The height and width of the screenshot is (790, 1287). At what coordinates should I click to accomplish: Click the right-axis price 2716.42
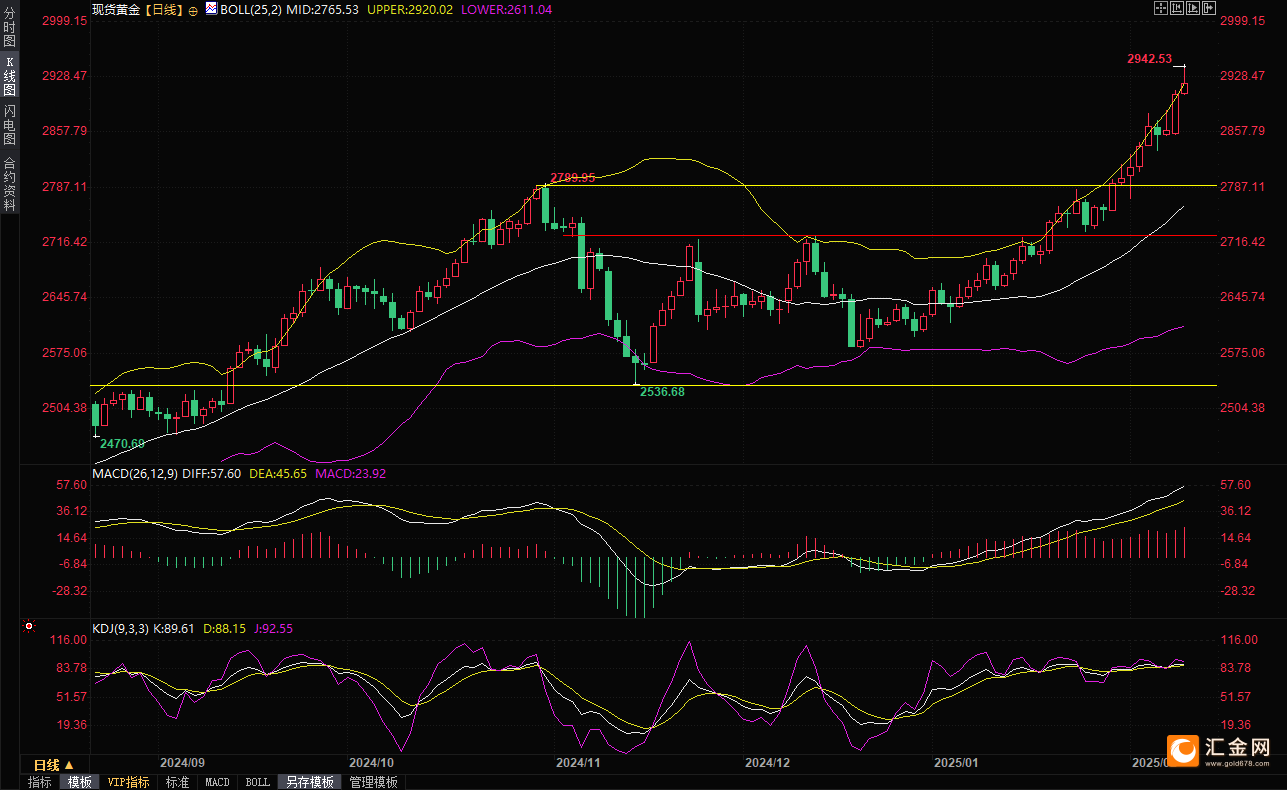point(1244,242)
